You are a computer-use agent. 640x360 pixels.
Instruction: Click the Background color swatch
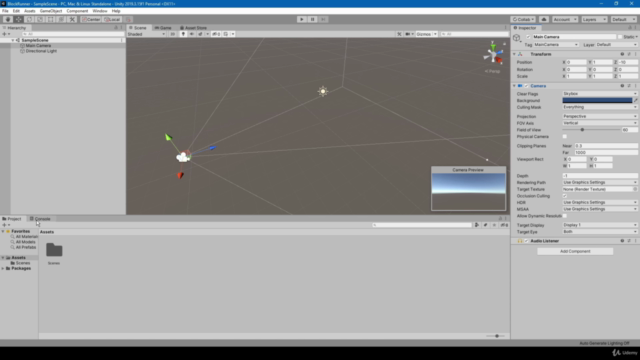(x=597, y=100)
